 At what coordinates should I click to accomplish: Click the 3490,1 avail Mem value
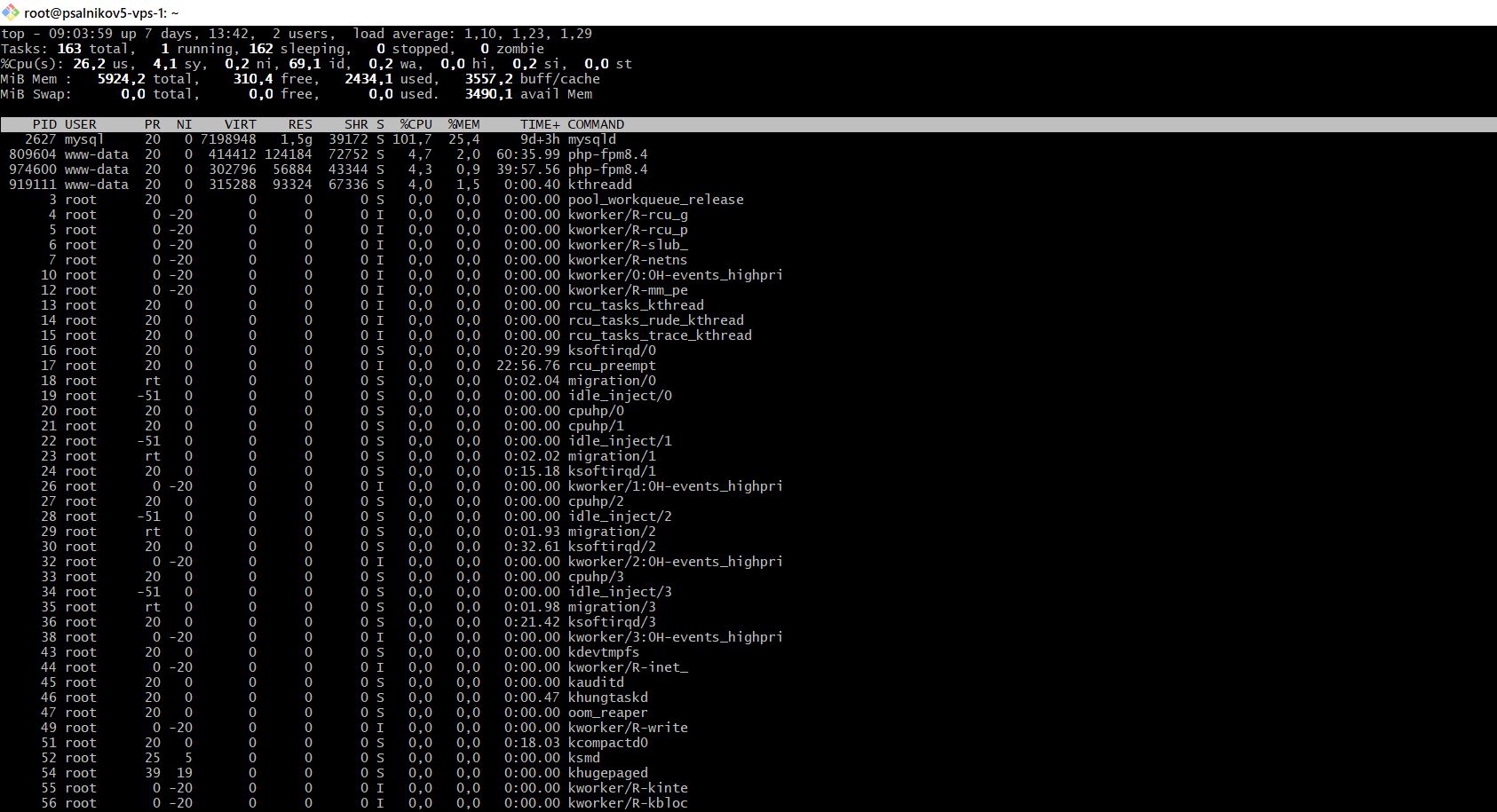488,94
